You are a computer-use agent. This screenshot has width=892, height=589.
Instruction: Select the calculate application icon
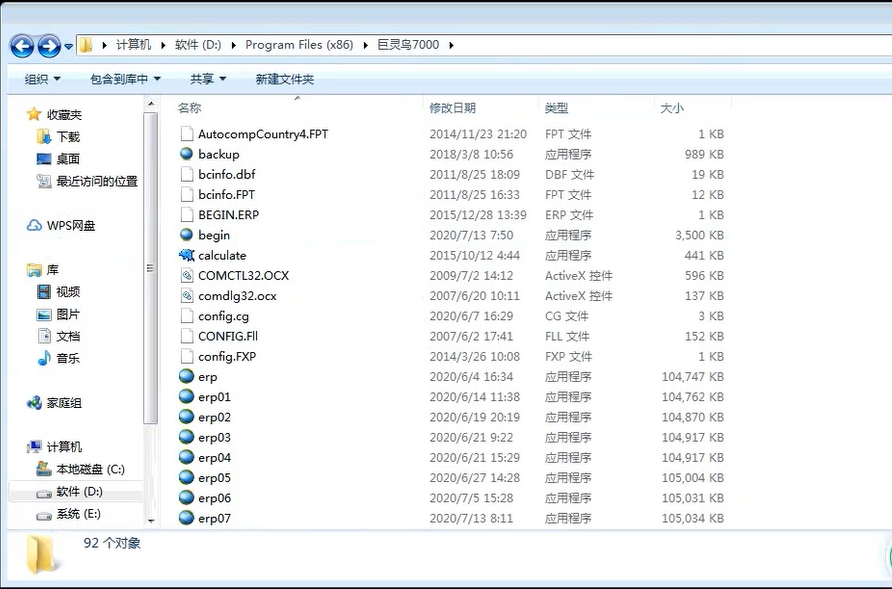click(186, 255)
